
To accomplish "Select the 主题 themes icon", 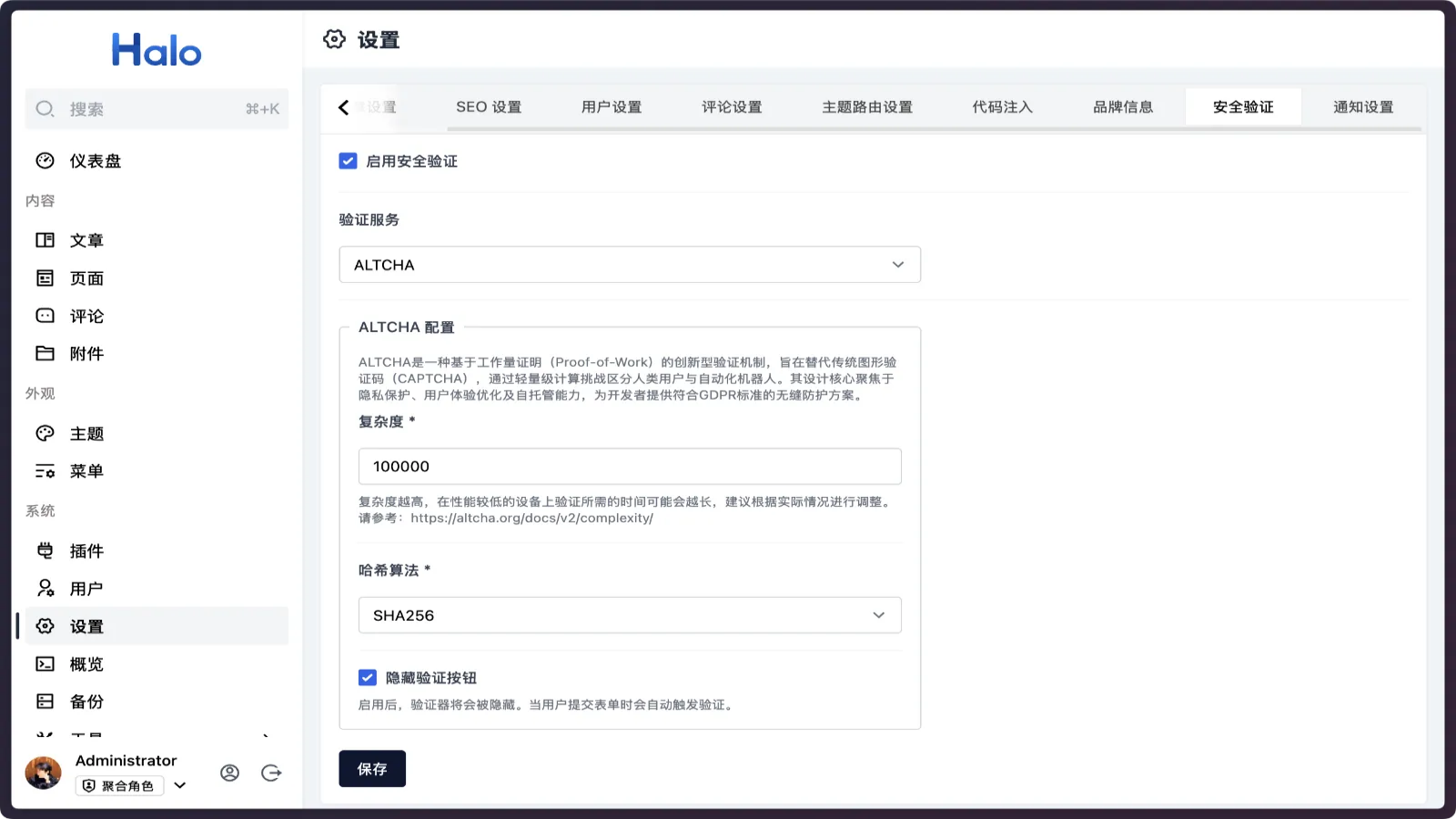I will 45,433.
